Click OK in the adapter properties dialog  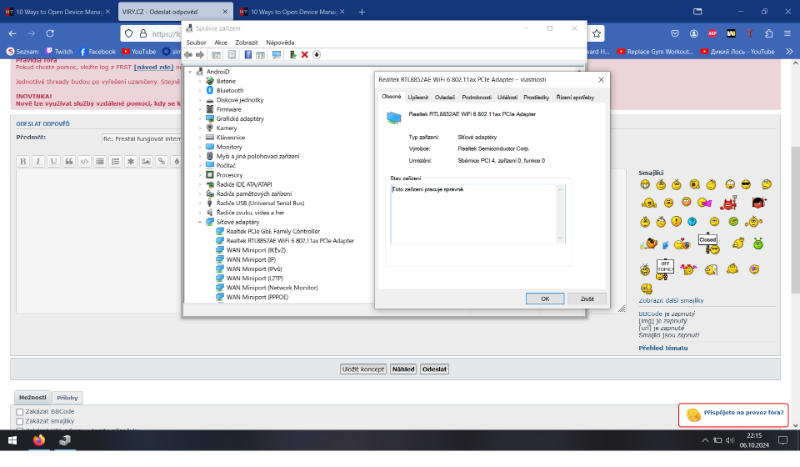pos(545,299)
